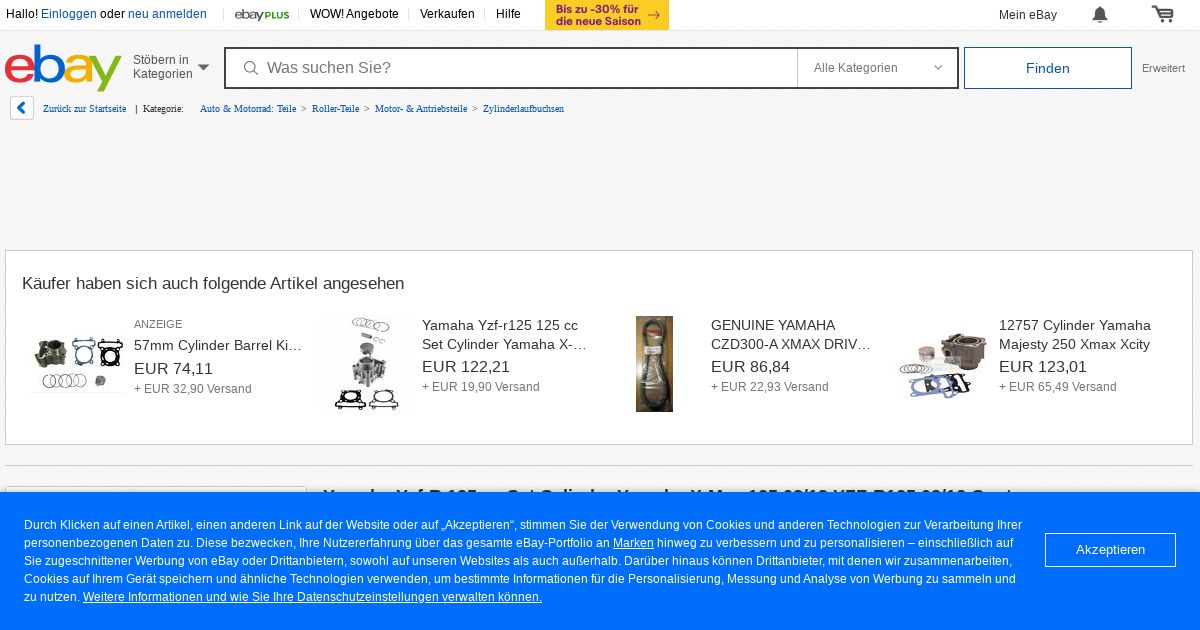
Task: Open the Erweitert advanced search link
Action: [x=1163, y=68]
